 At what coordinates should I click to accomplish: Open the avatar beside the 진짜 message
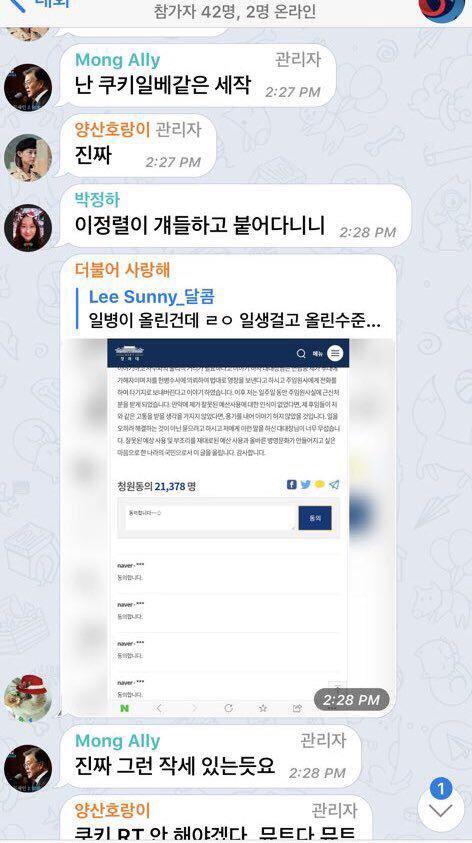(28, 158)
